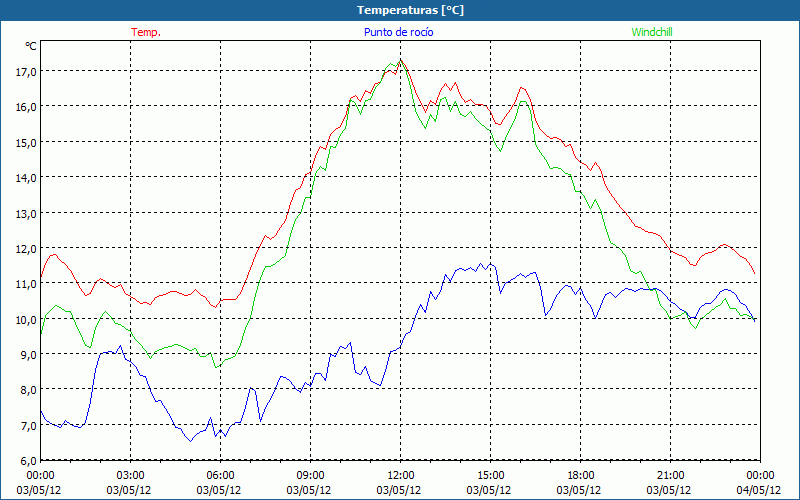This screenshot has width=800, height=500.
Task: Click the 15,0 y-axis value
Action: (25, 142)
